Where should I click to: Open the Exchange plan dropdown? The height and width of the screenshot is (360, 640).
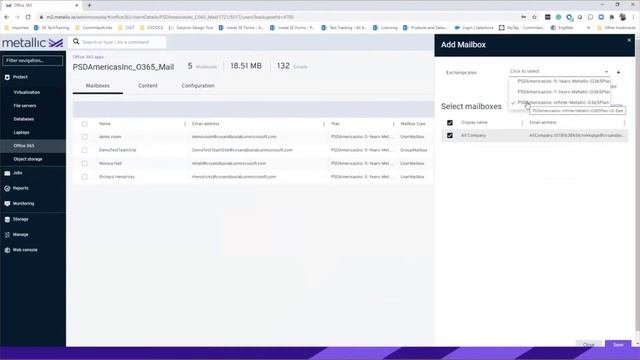559,71
